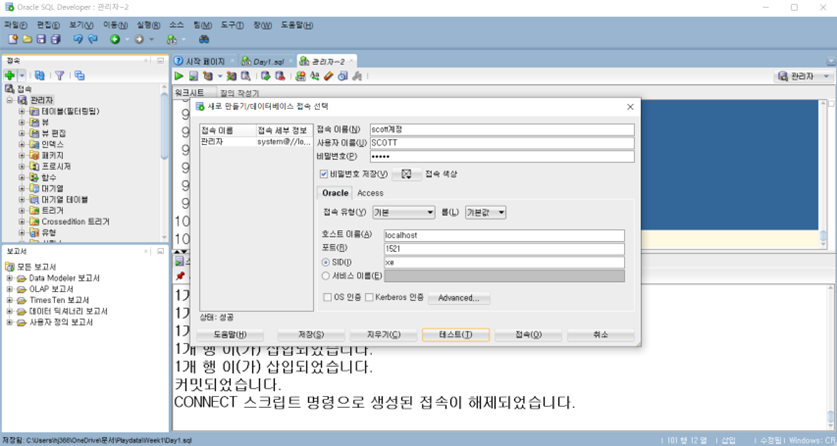This screenshot has width=837, height=446.
Task: Click the Explain Plan icon
Action: 208,76
